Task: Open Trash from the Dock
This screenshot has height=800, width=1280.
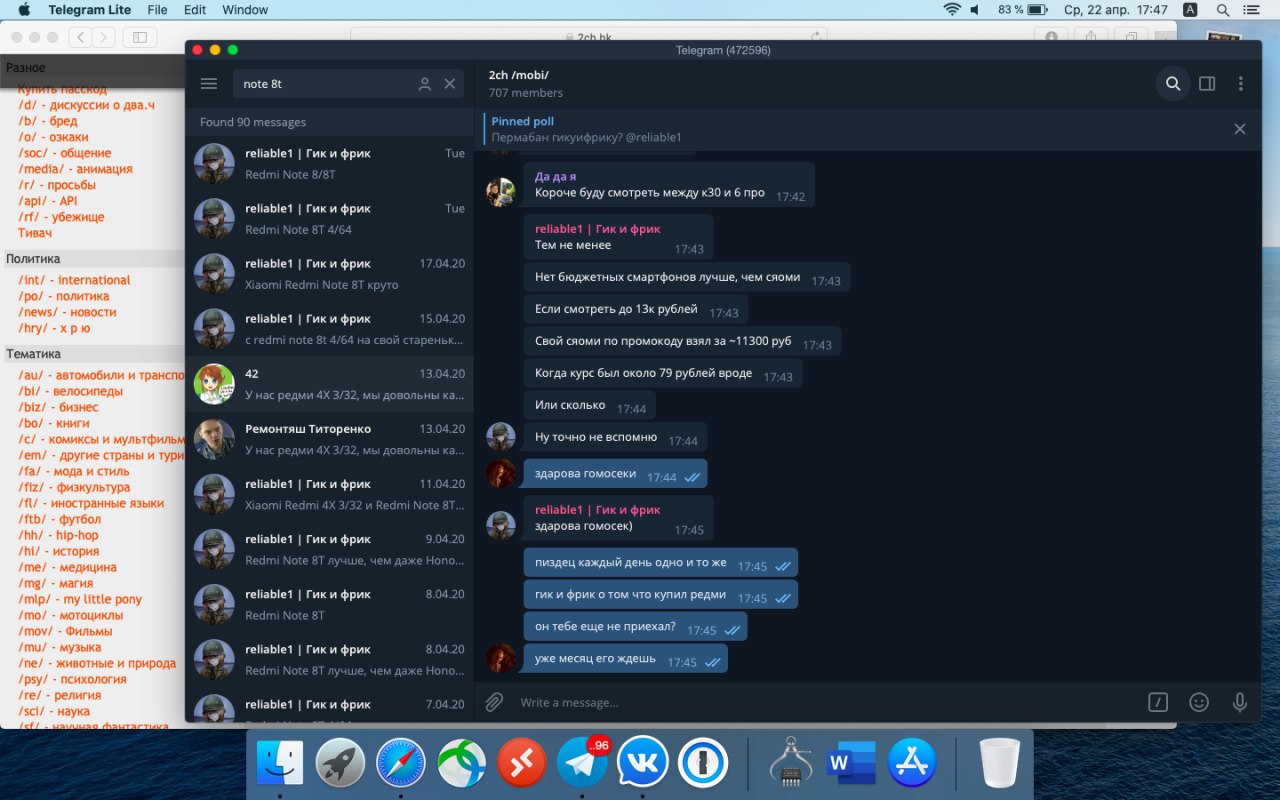Action: pyautogui.click(x=1000, y=763)
